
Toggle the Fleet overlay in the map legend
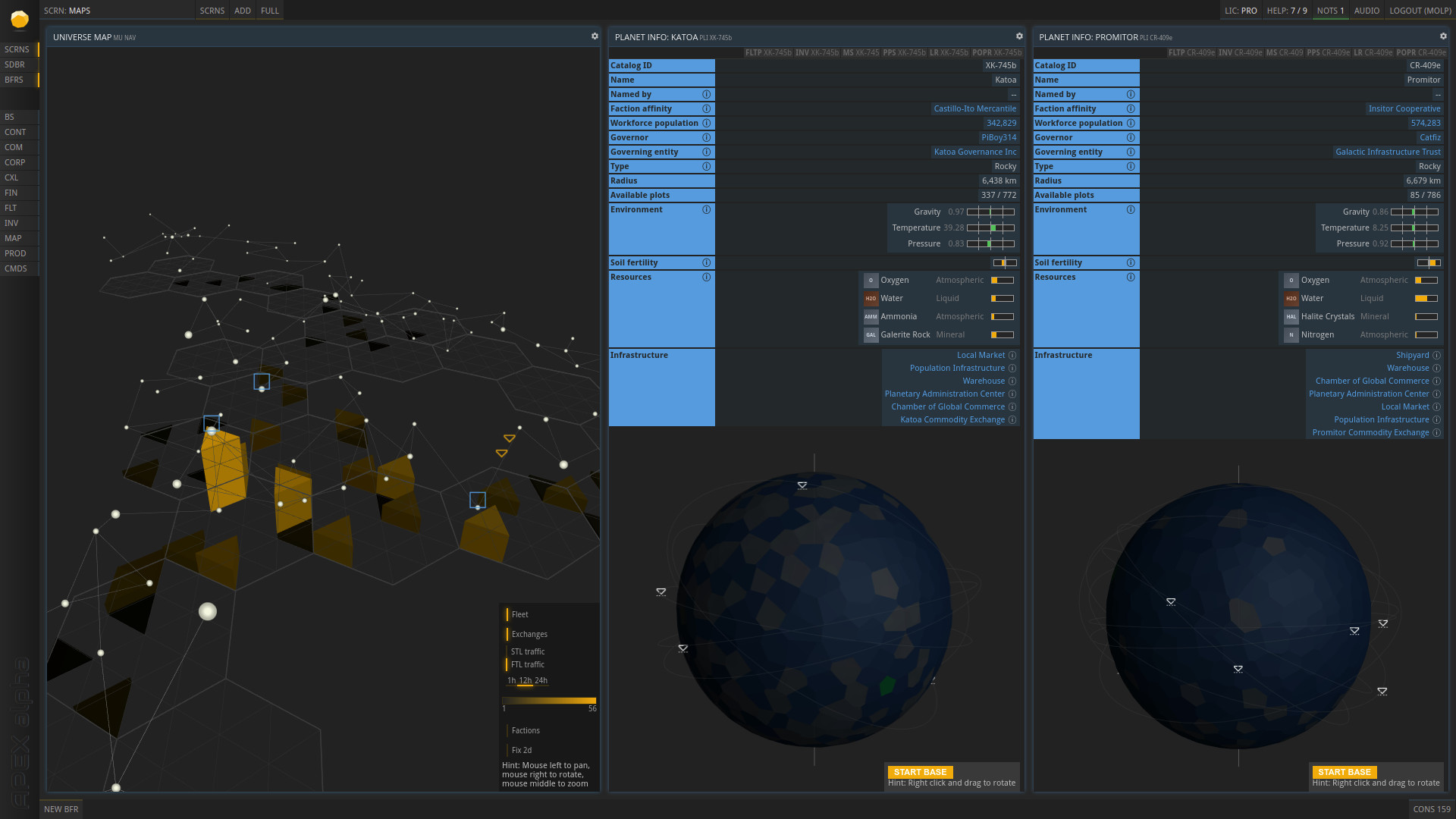point(519,614)
